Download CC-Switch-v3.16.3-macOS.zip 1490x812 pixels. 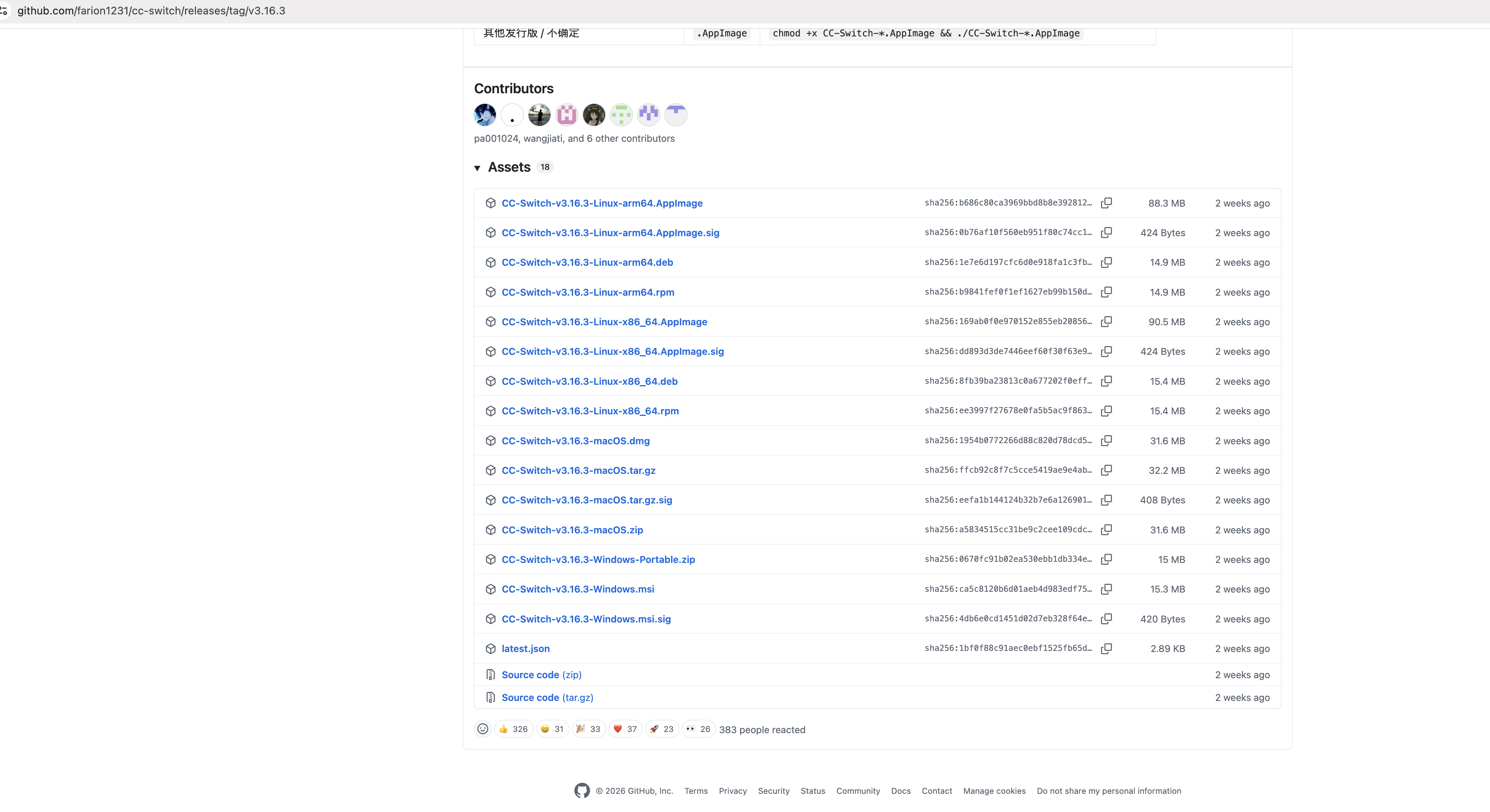point(572,530)
